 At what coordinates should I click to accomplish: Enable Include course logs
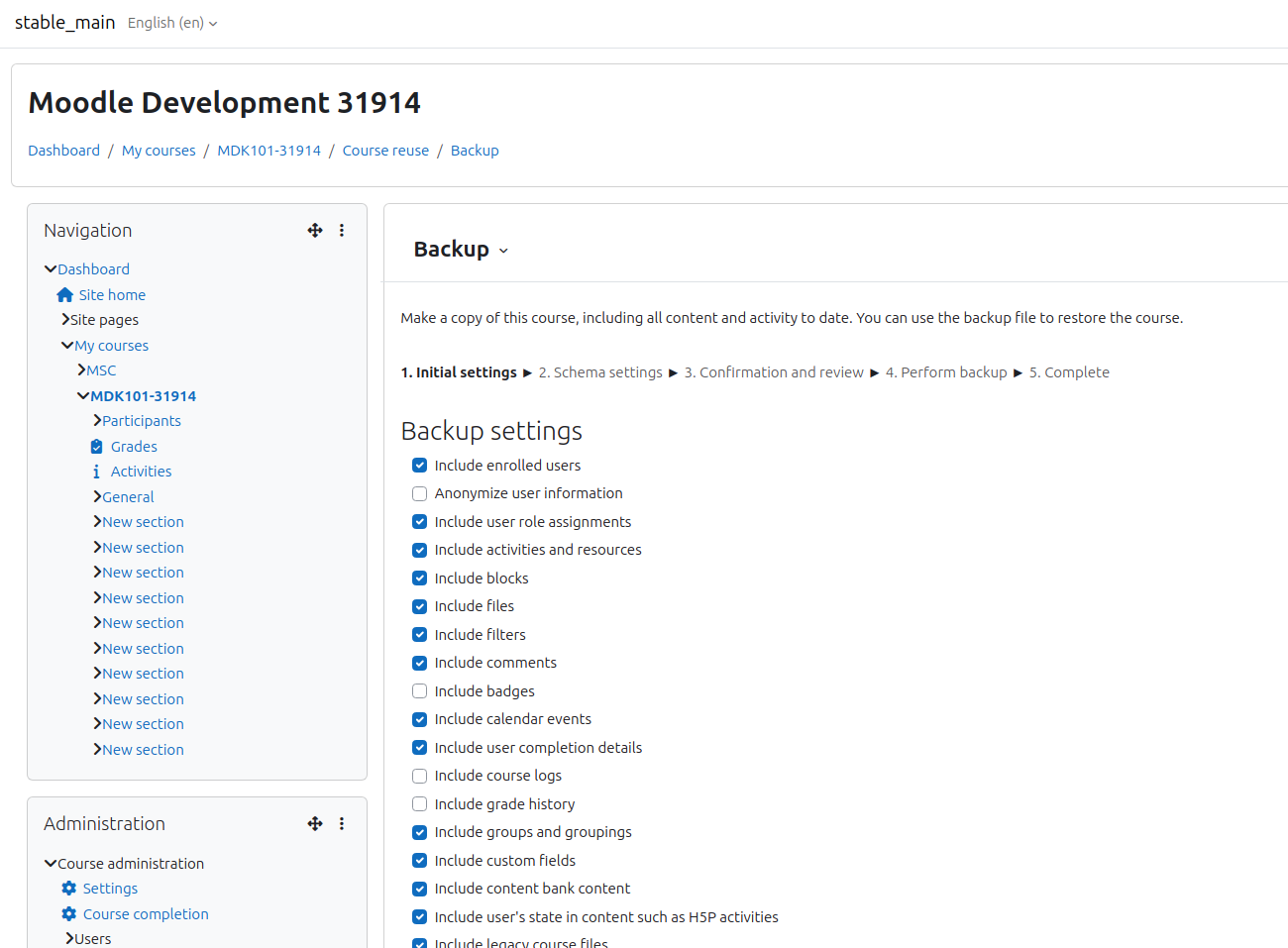[420, 776]
